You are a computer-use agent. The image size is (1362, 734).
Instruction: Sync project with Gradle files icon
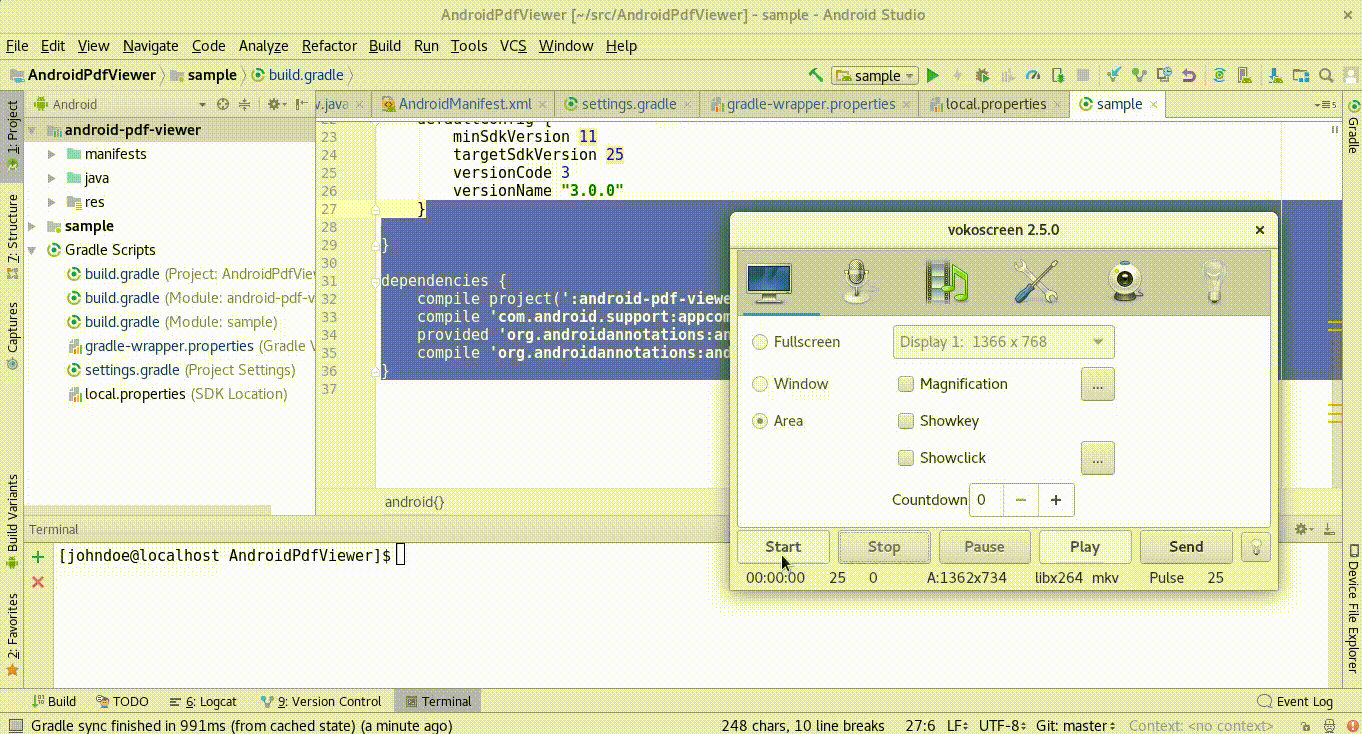1220,75
